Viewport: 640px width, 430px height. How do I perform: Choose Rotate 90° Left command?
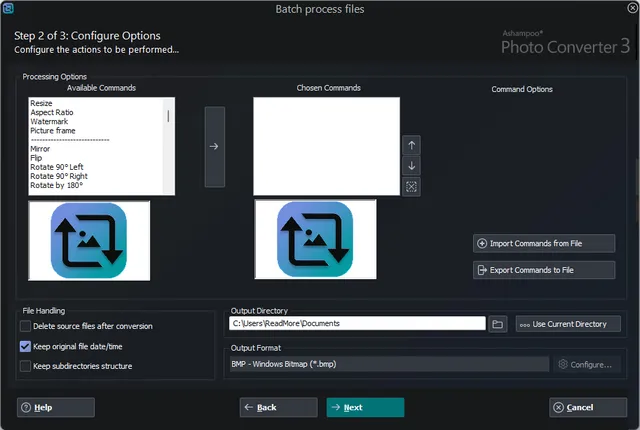(58, 167)
